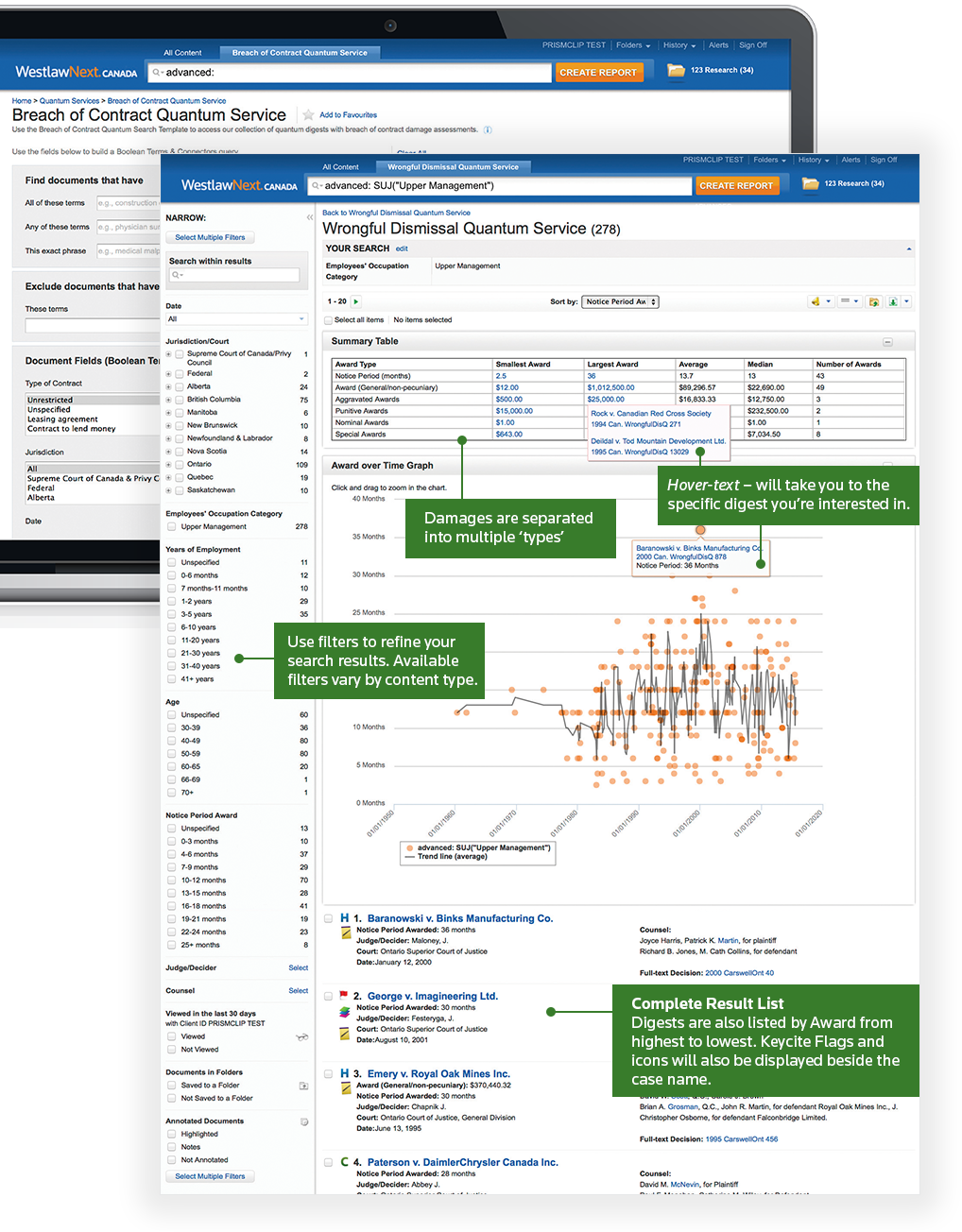Click yellow notes icon under Emery v. Royal Oak
The height and width of the screenshot is (1232, 962).
pos(345,1087)
